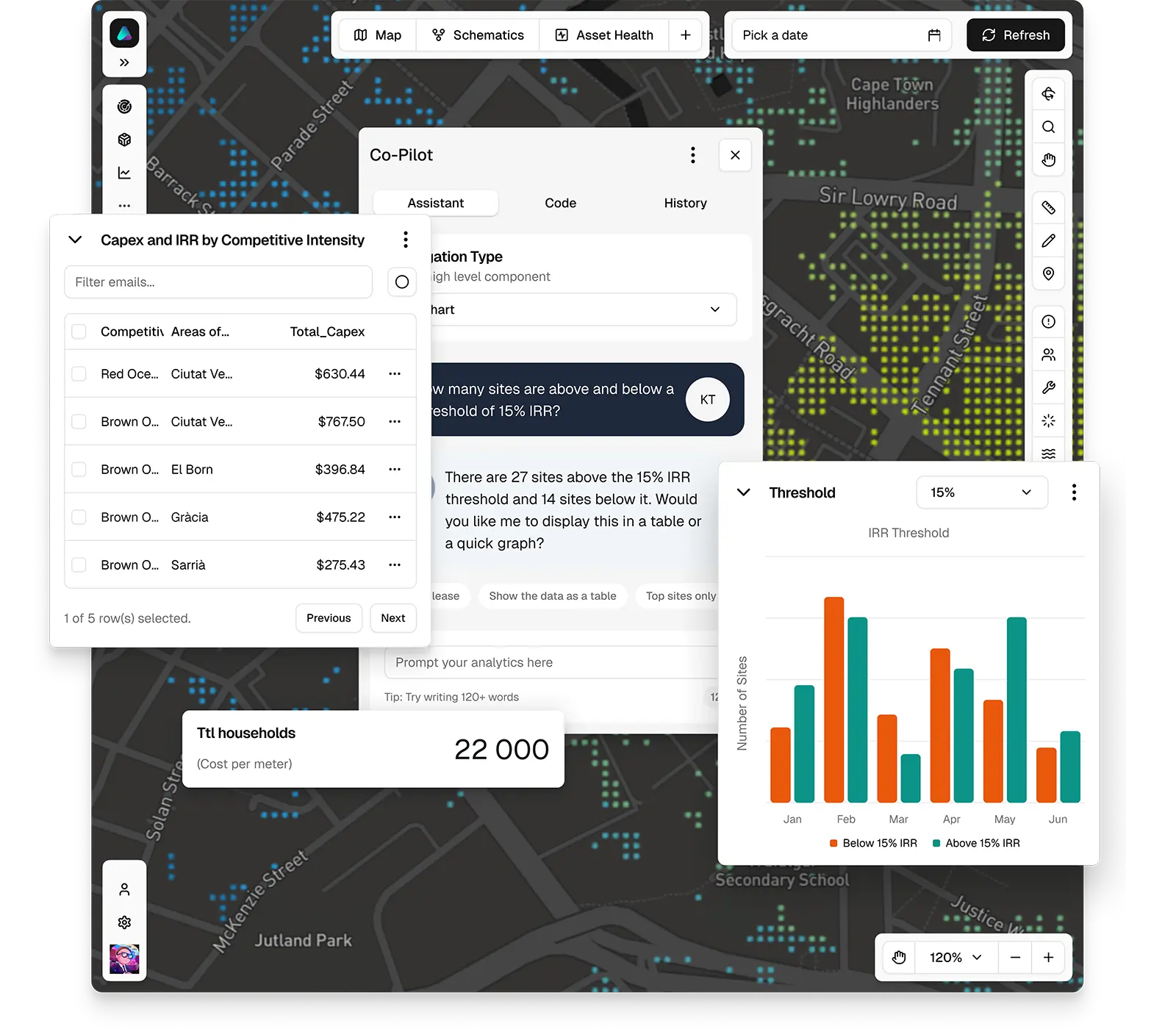Tick the checkbox for El Born row
1176x1029 pixels.
79,470
